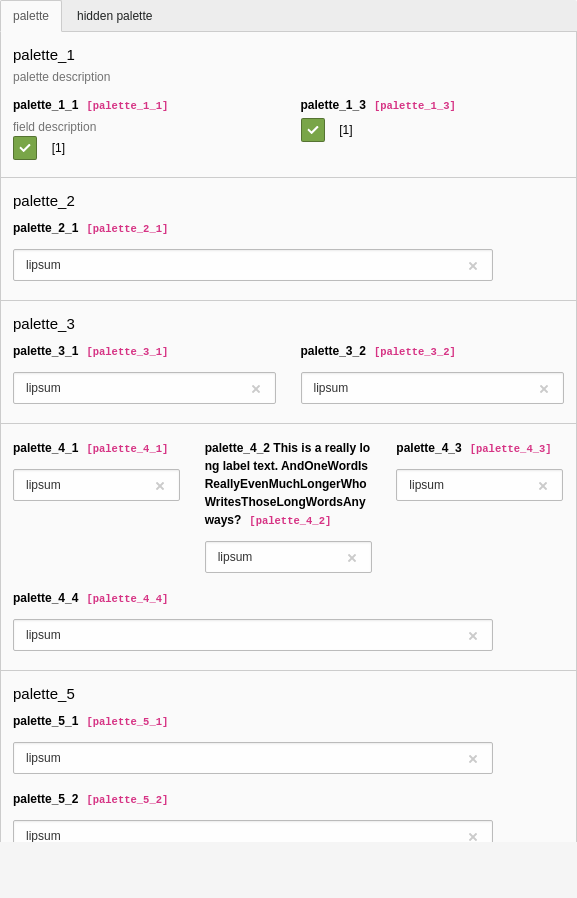Clear the palette_5_1 field with the x icon

473,759
